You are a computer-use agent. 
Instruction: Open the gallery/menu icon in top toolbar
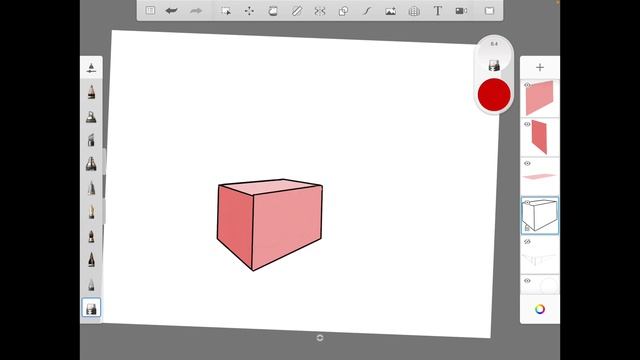pyautogui.click(x=150, y=11)
